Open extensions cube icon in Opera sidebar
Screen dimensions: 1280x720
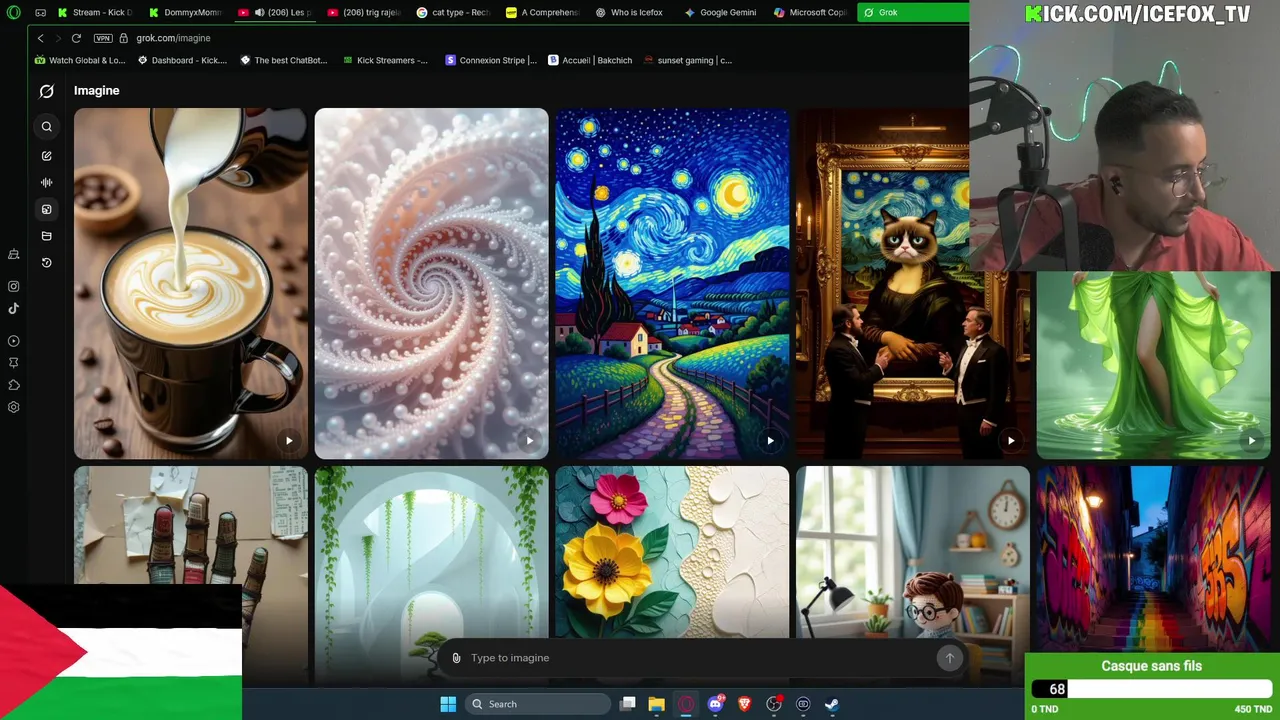tap(13, 385)
